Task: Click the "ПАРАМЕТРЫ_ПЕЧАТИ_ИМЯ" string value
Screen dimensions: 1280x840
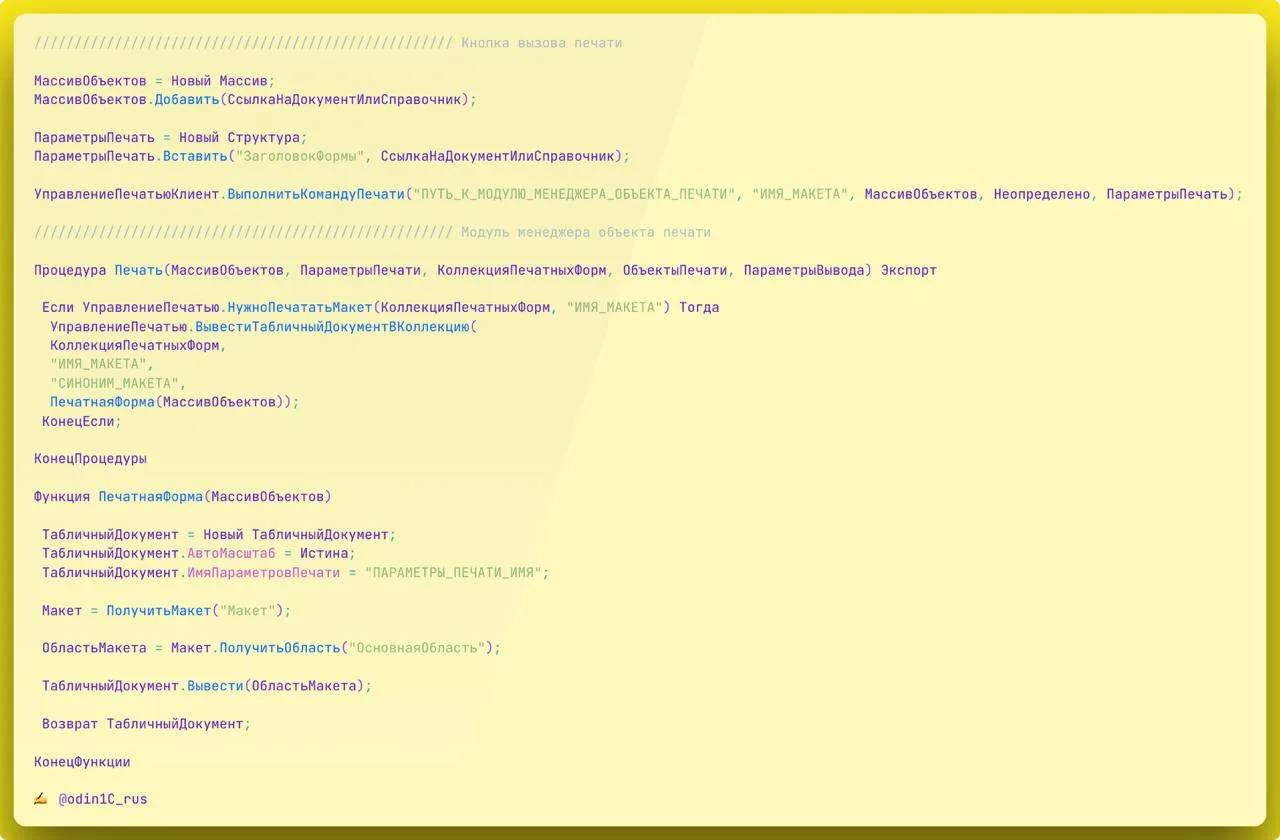Action: click(456, 572)
